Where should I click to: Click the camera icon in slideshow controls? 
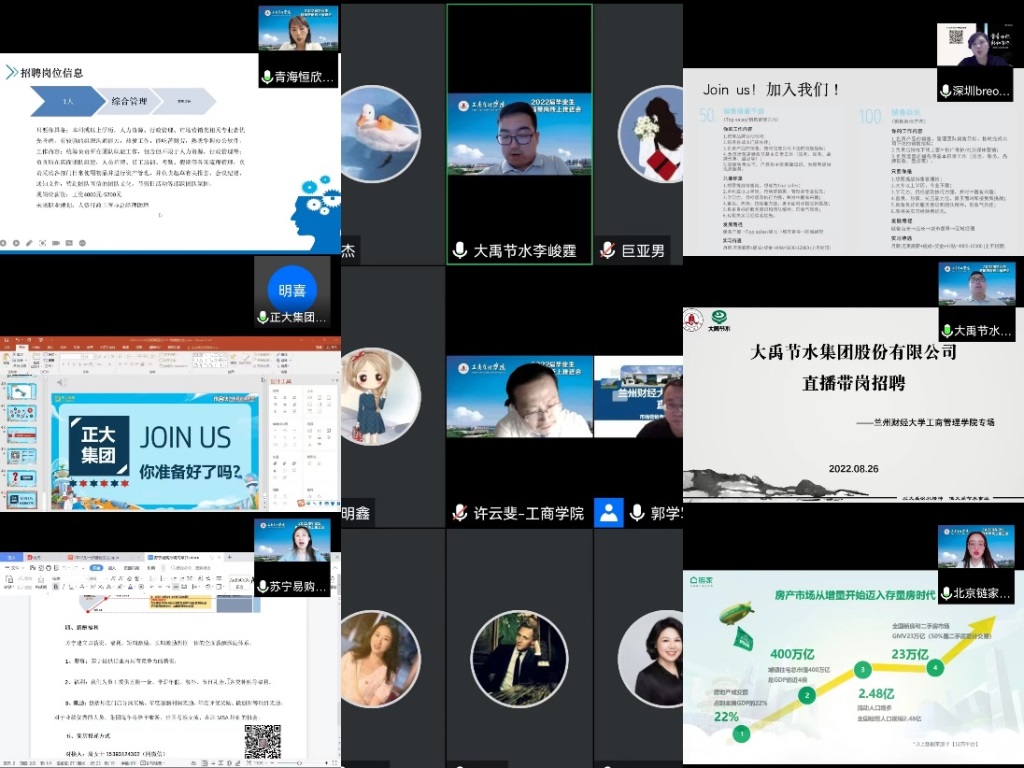56,243
